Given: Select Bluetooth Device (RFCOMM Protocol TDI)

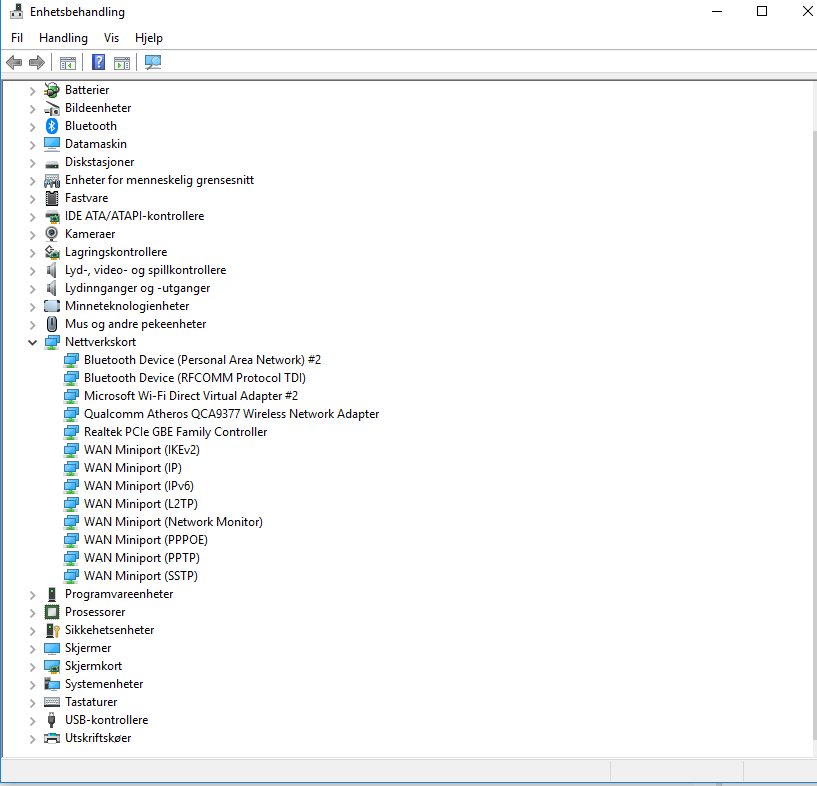Looking at the screenshot, I should pyautogui.click(x=195, y=378).
